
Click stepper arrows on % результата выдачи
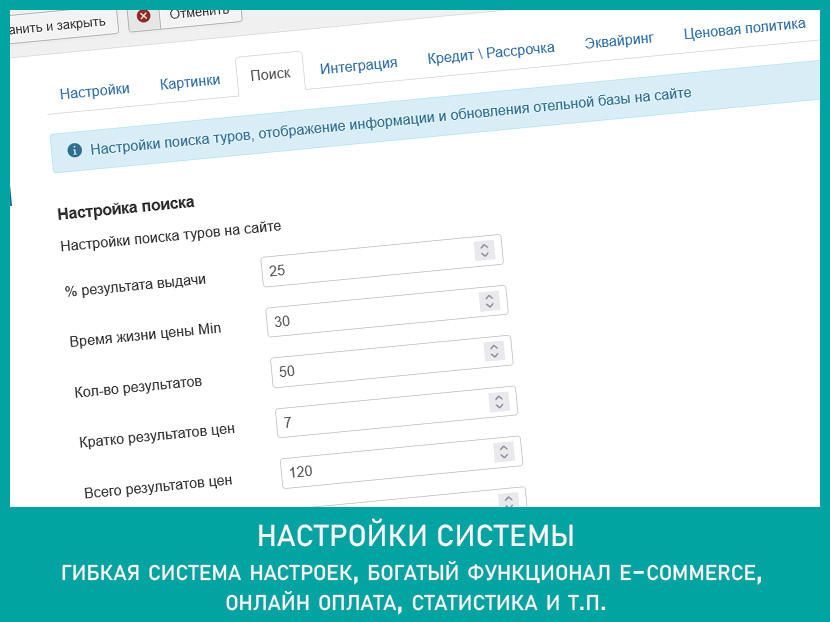484,250
